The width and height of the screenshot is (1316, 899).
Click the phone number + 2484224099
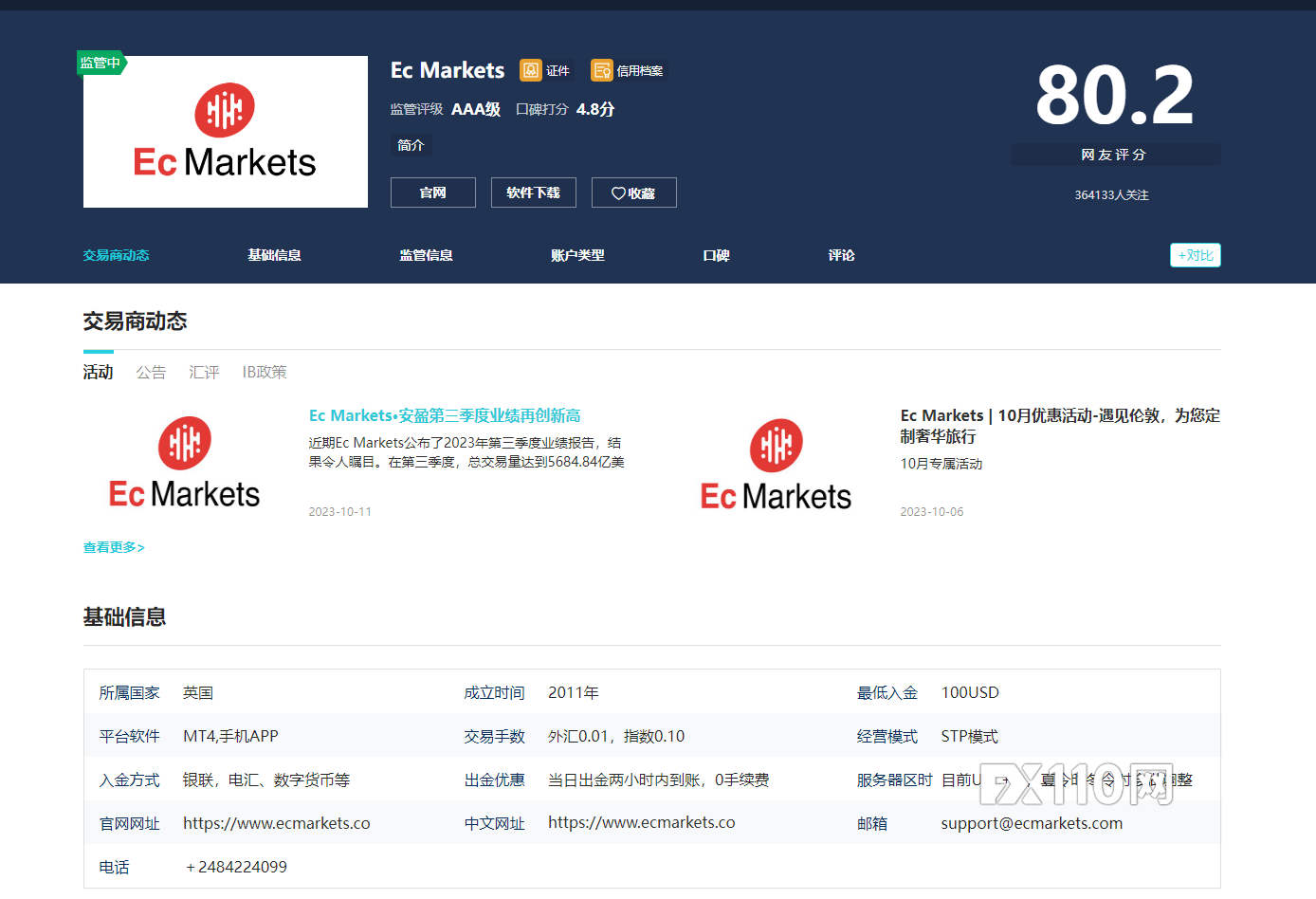click(236, 867)
